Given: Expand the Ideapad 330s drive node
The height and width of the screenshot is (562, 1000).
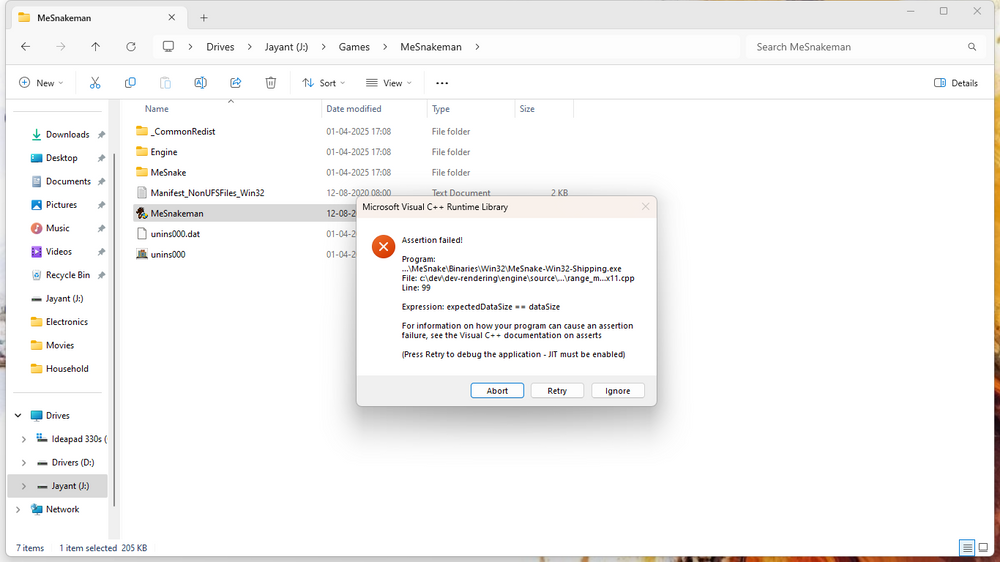Looking at the screenshot, I should point(24,439).
